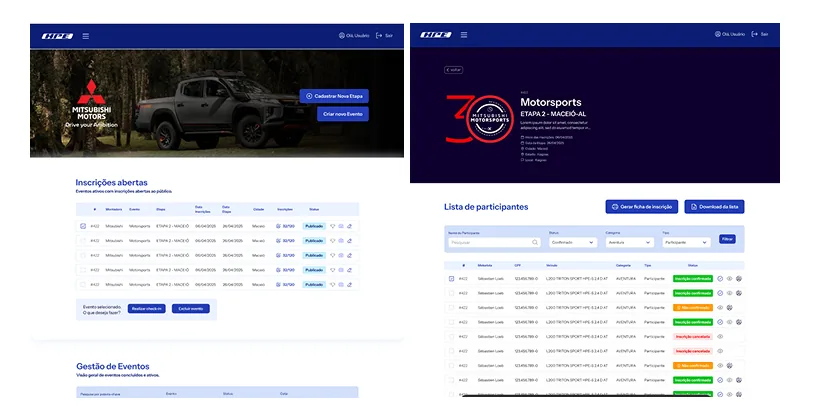Click envelope icon in checked event row
This screenshot has height=420, width=820.
(341, 226)
